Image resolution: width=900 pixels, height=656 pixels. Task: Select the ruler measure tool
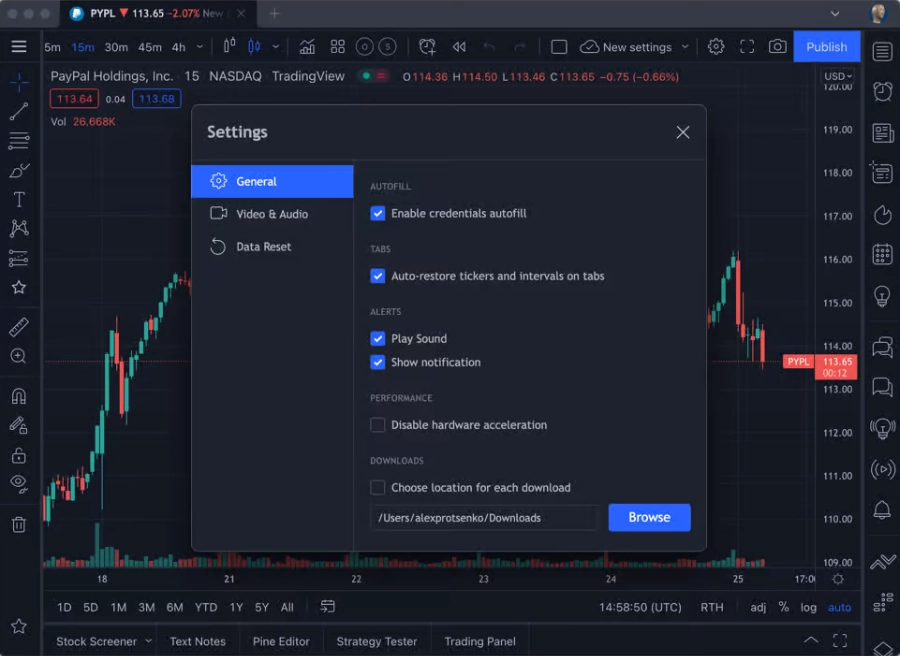point(19,327)
